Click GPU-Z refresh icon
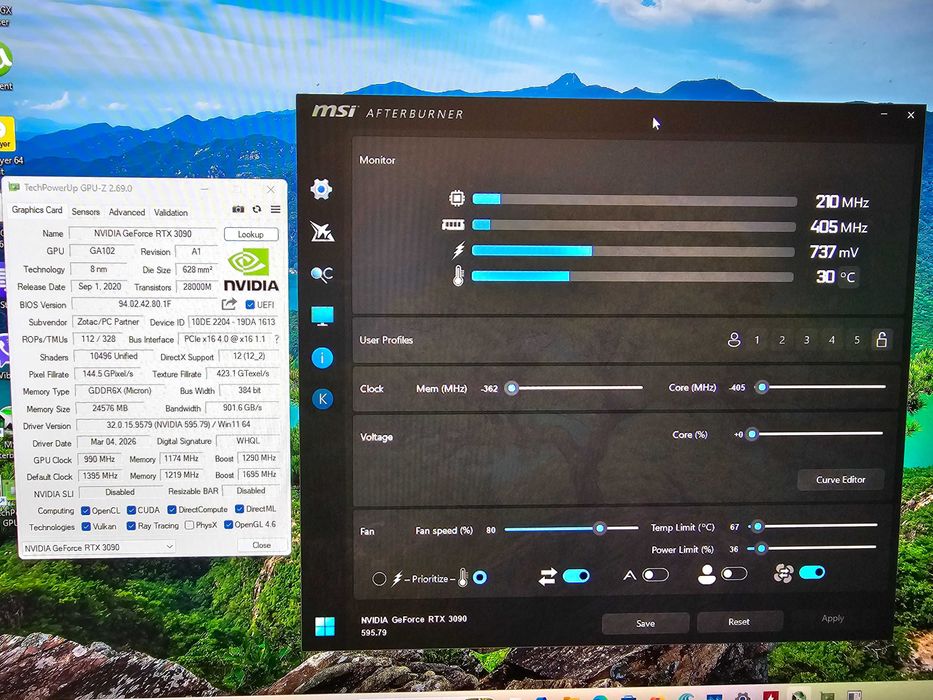Viewport: 933px width, 700px height. (256, 209)
